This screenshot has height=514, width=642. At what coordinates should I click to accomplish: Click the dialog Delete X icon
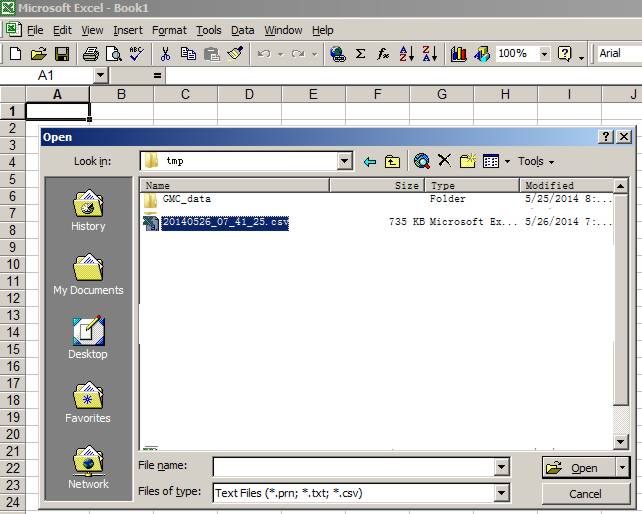pyautogui.click(x=444, y=161)
